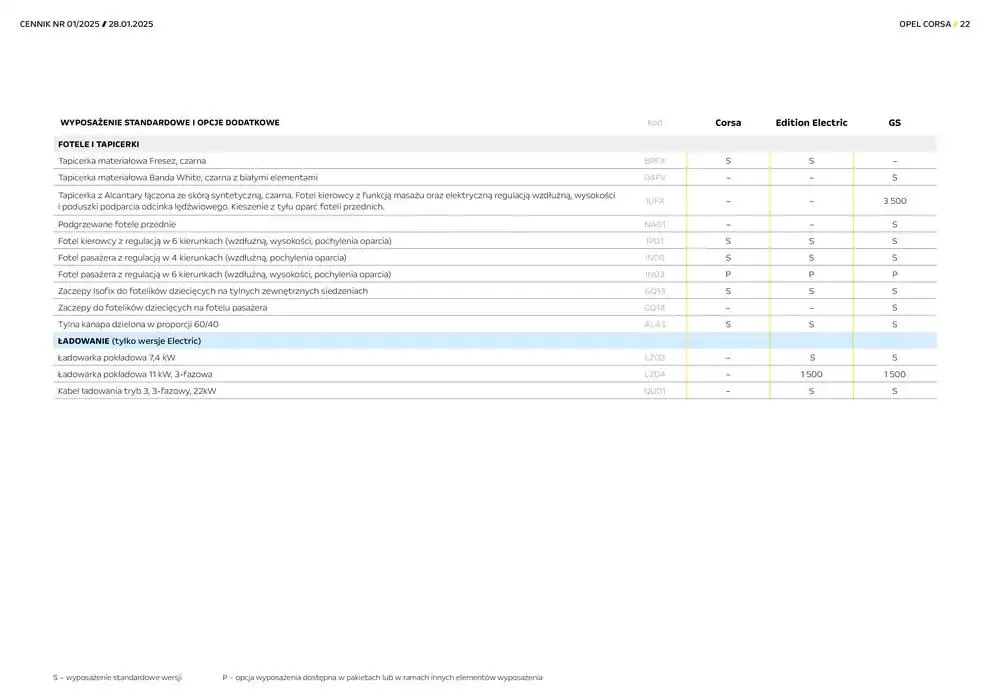Click the Corsa column header
Image resolution: width=990 pixels, height=700 pixels.
click(728, 123)
